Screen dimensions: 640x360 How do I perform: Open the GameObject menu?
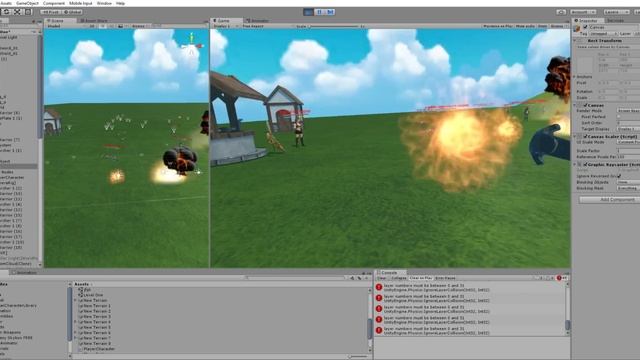tap(27, 3)
